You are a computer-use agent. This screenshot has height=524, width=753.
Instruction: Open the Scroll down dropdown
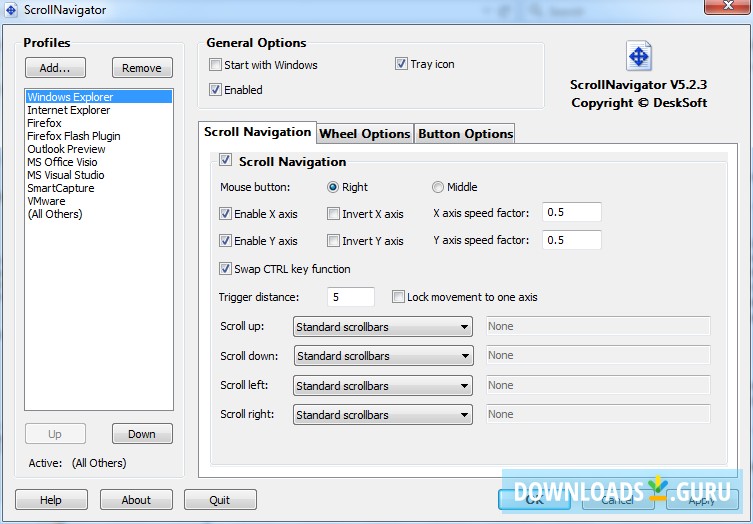pyautogui.click(x=384, y=356)
